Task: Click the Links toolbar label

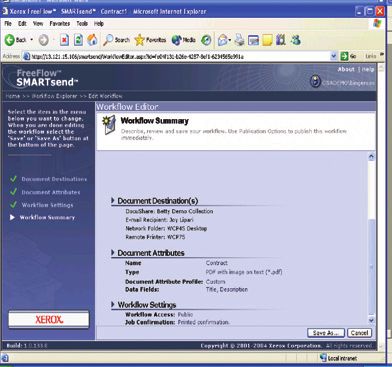Action: [x=371, y=56]
